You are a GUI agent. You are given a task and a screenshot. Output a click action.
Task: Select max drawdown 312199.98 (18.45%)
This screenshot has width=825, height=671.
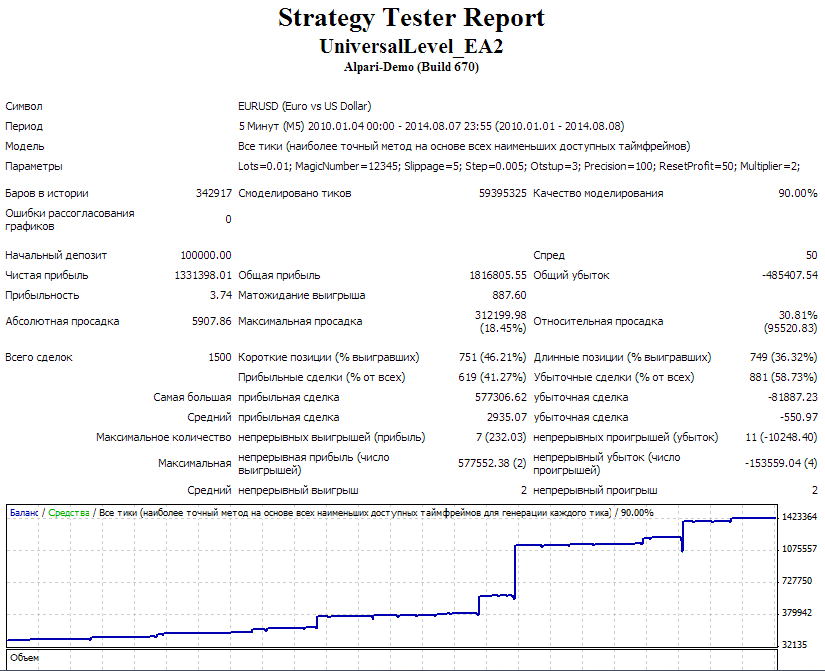pyautogui.click(x=500, y=322)
